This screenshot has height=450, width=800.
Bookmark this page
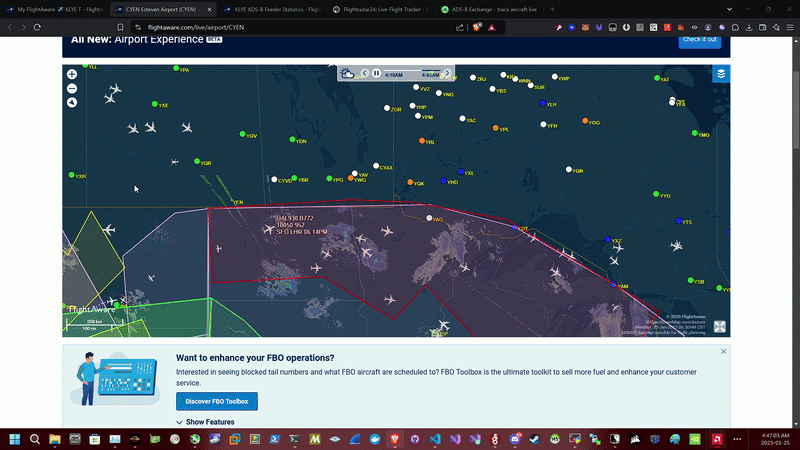[x=120, y=27]
